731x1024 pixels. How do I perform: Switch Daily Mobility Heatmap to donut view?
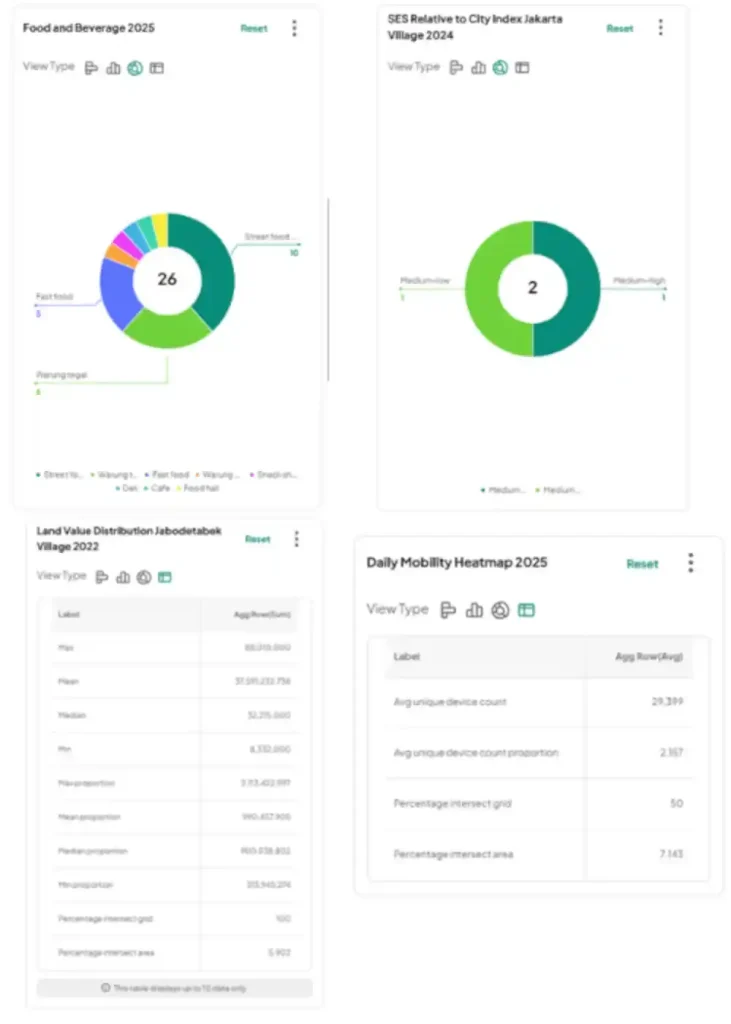(500, 610)
